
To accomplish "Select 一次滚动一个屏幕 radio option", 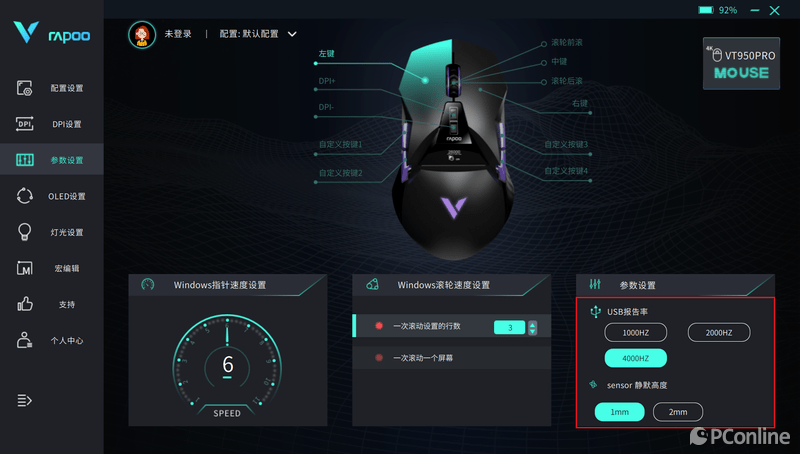I will pos(379,358).
